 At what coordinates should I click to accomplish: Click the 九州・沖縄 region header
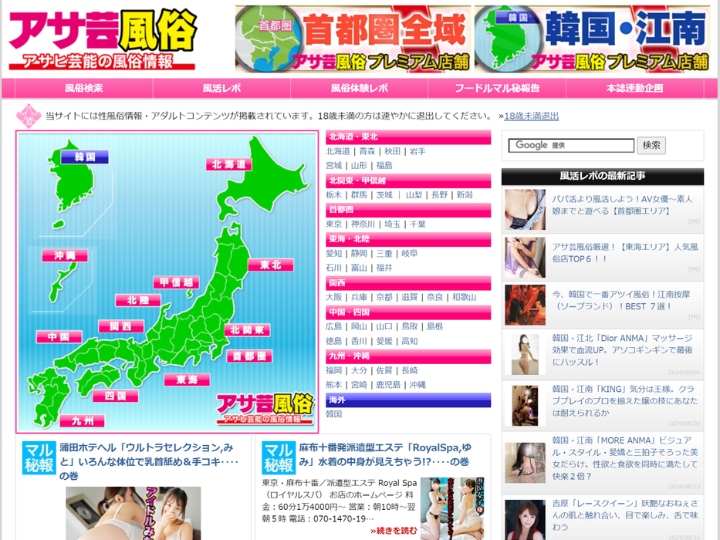(408, 356)
